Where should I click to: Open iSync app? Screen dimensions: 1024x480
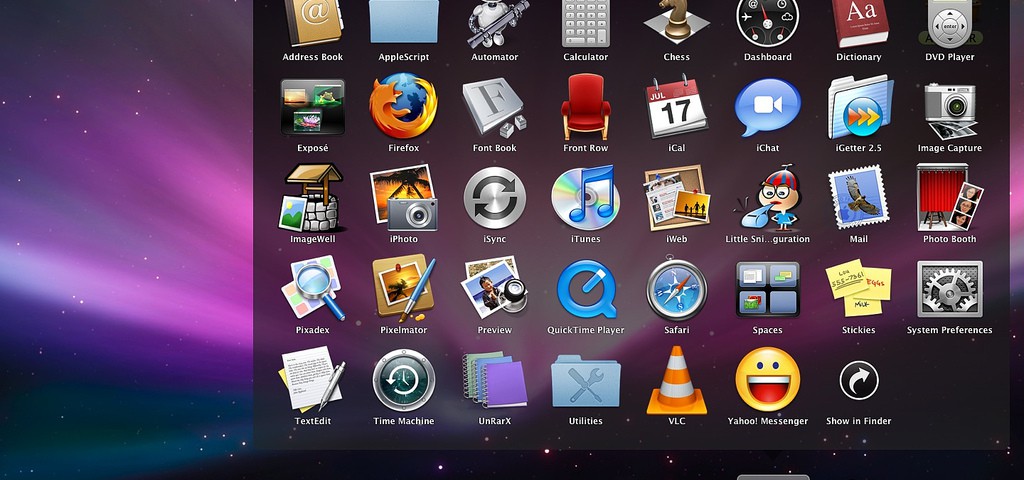coord(494,197)
